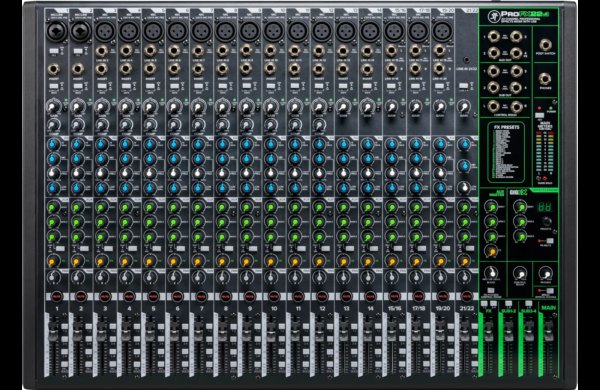Click the FX PRESETS list heading

pos(507,127)
